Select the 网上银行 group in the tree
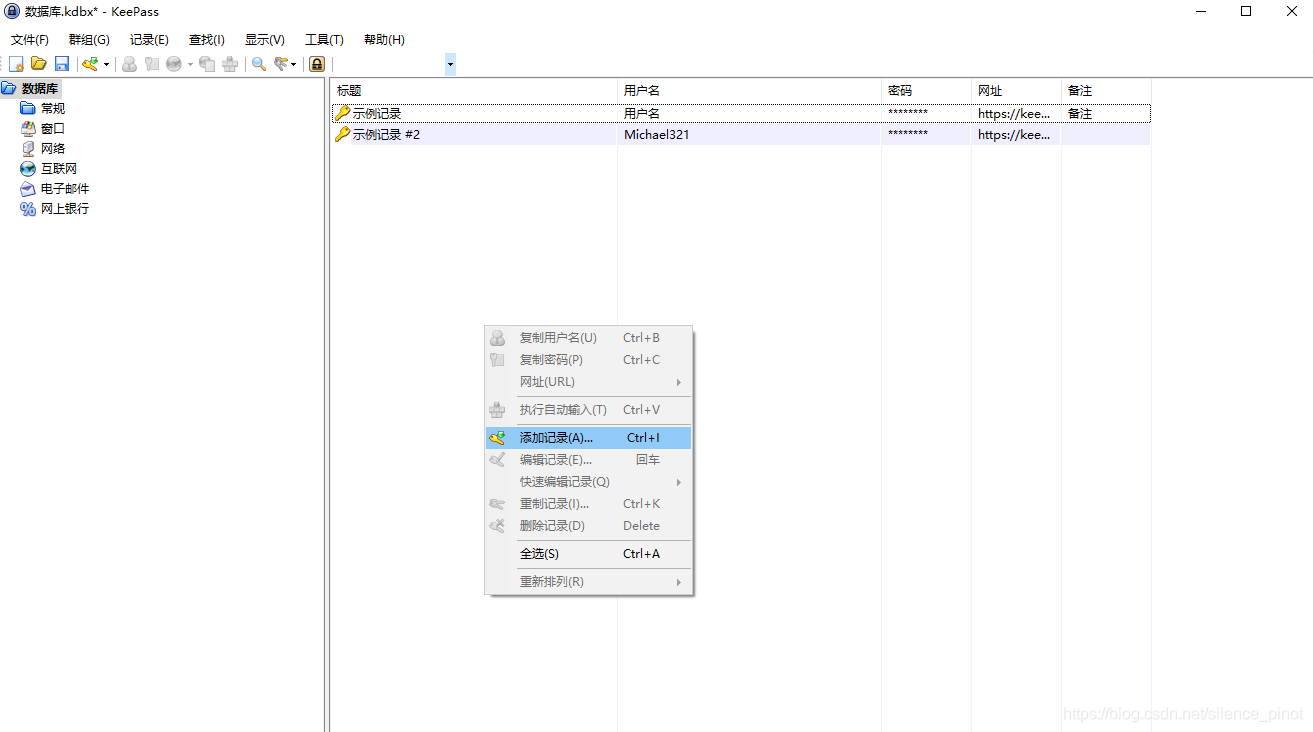This screenshot has width=1313, height=732. click(65, 208)
